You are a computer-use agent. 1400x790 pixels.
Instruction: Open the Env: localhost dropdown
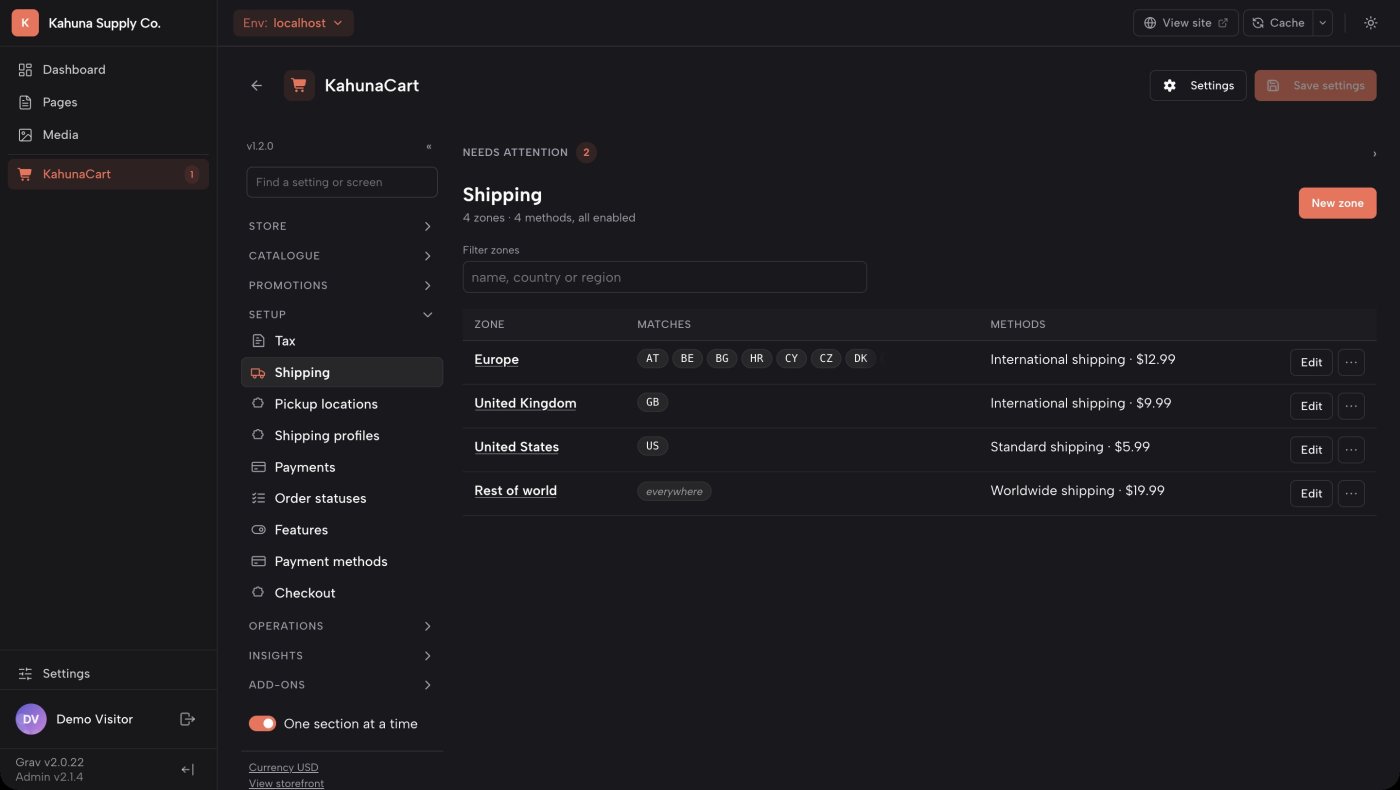[x=293, y=23]
